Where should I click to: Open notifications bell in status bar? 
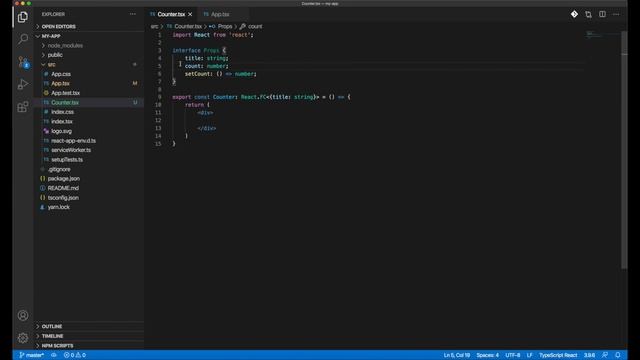coord(618,355)
